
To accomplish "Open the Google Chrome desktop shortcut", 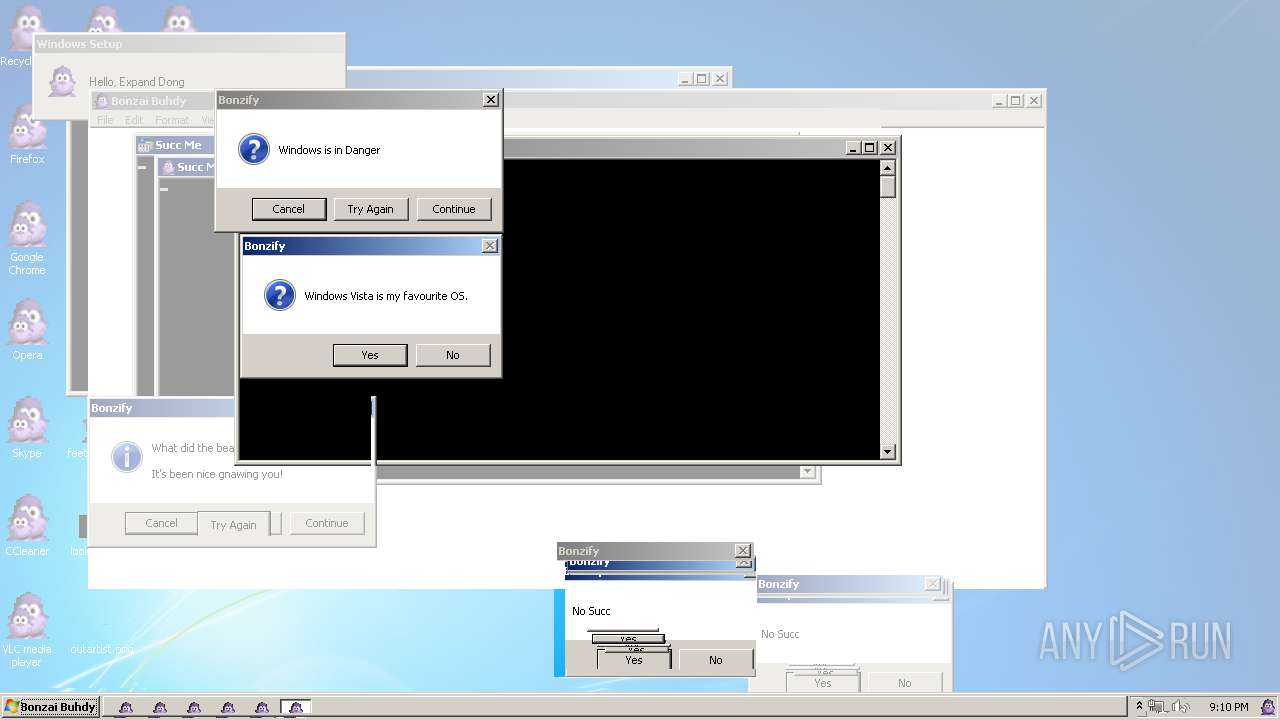I will pos(27,240).
